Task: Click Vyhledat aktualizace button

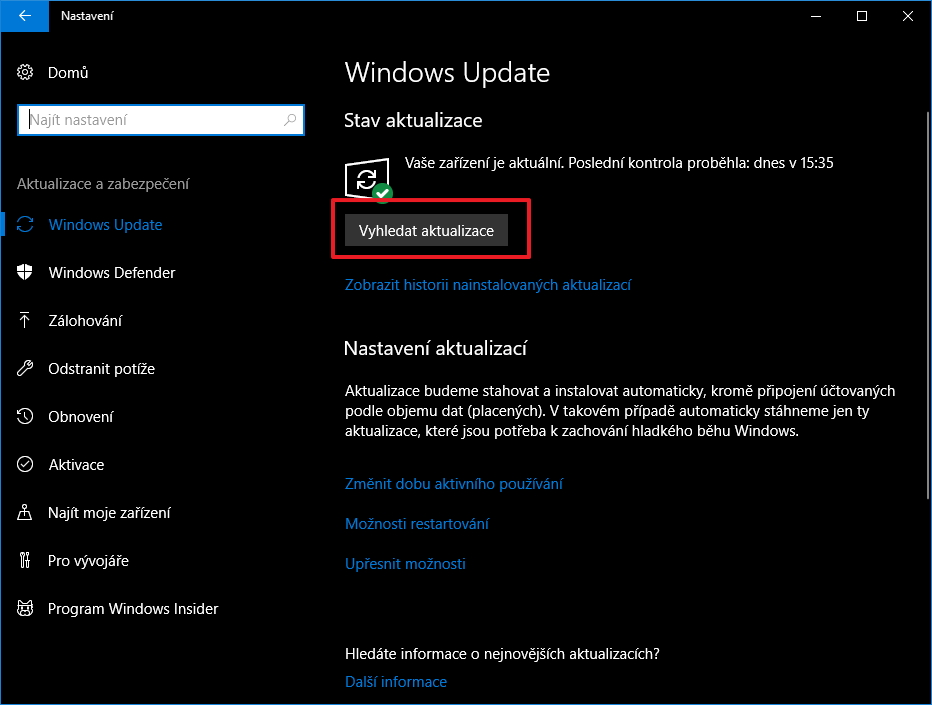Action: pyautogui.click(x=426, y=230)
